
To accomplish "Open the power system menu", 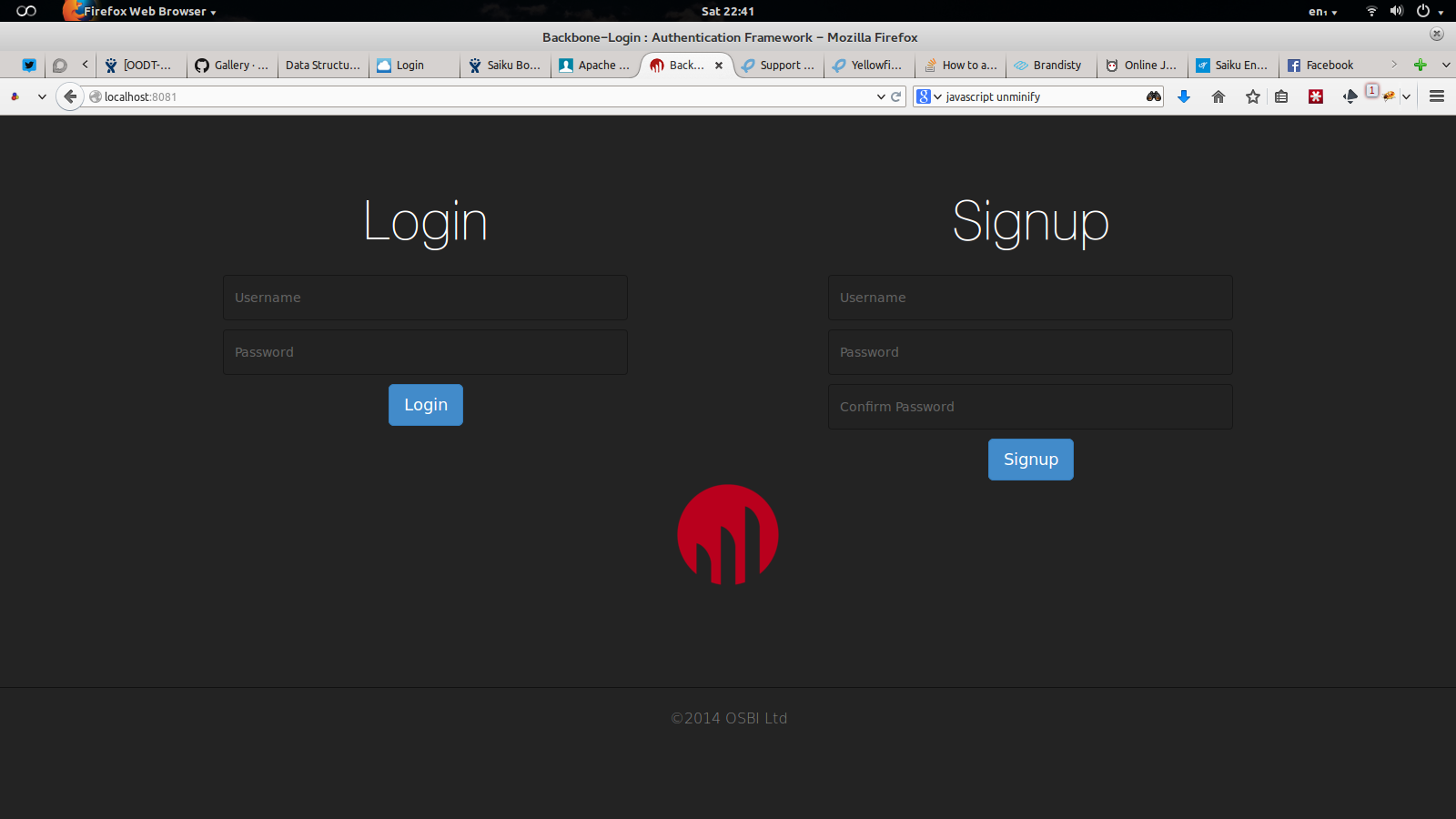I will click(x=1429, y=11).
